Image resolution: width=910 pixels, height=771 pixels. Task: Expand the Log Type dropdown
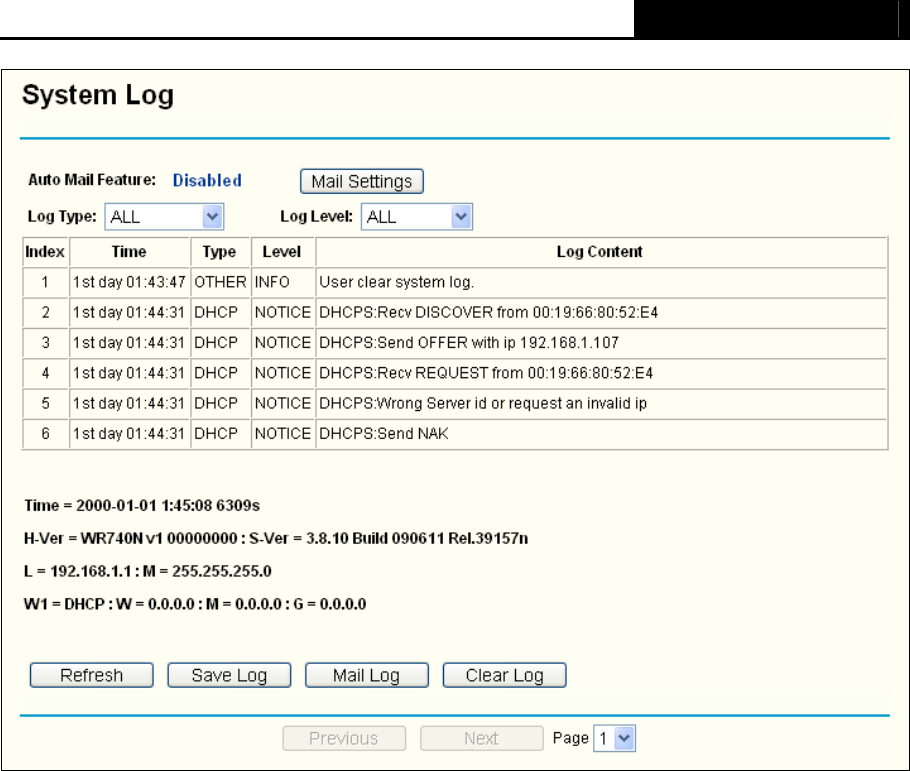[x=164, y=216]
